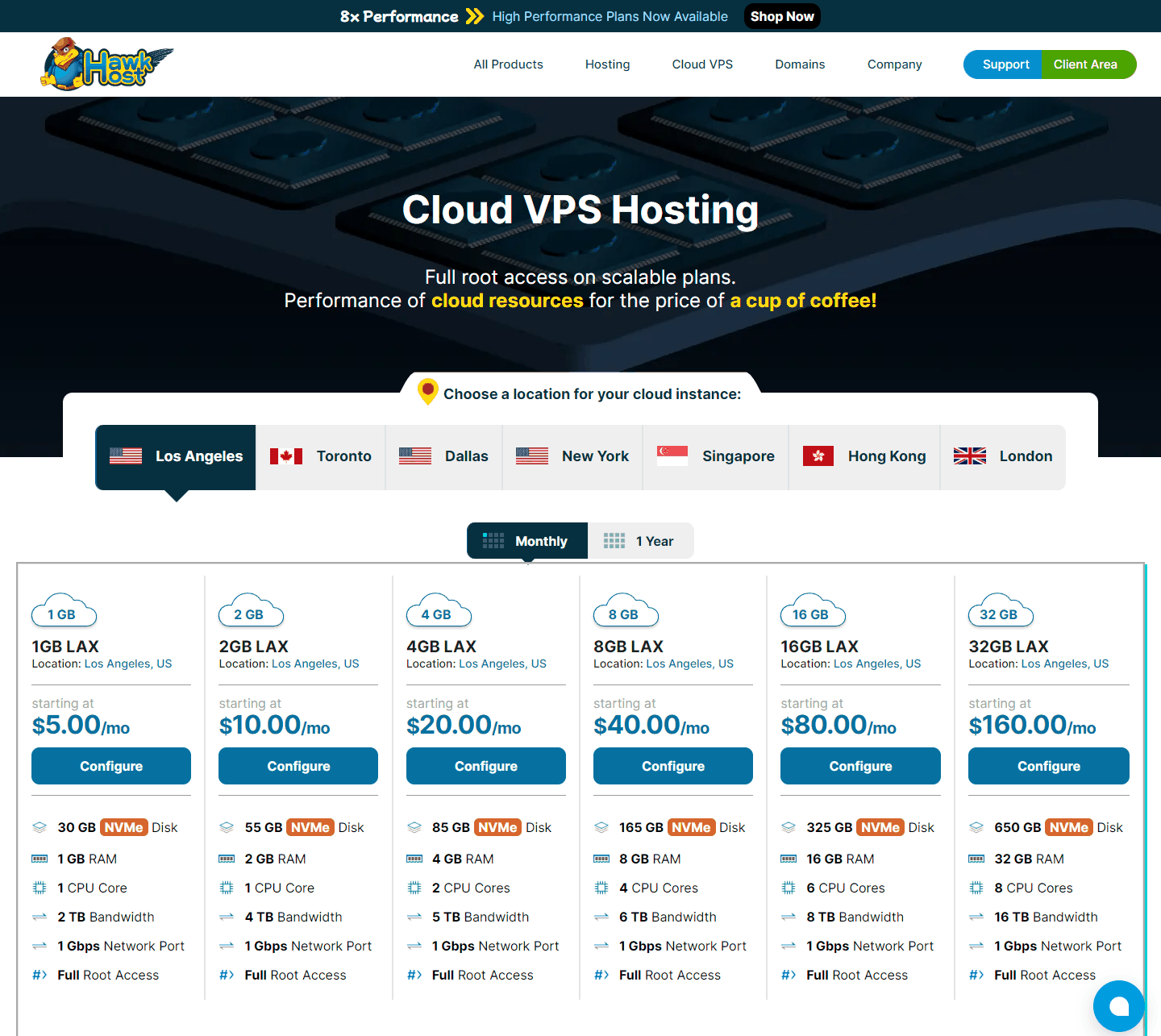Click the UK flag beside London
Viewport: 1161px width, 1036px height.
click(970, 456)
